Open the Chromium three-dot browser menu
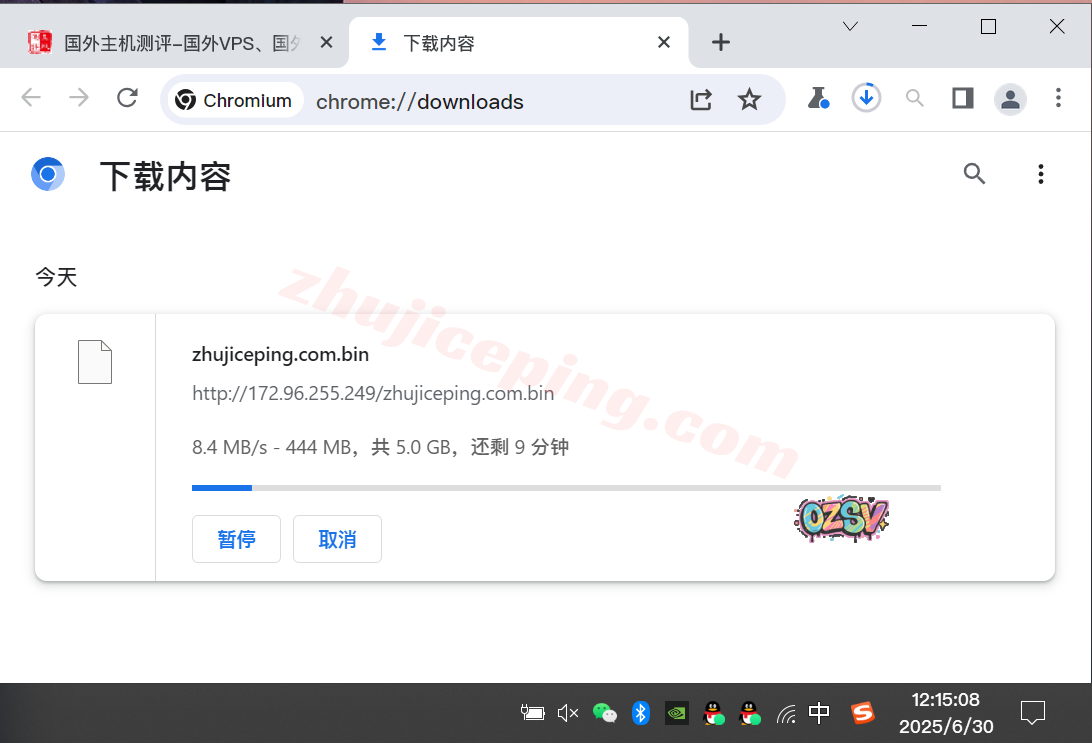 click(x=1058, y=98)
